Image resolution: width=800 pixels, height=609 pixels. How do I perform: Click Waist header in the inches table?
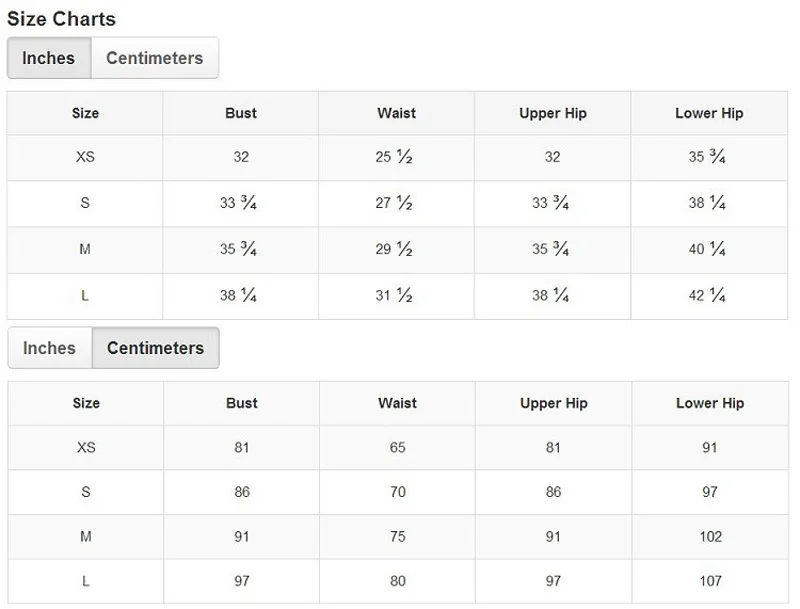pyautogui.click(x=396, y=113)
